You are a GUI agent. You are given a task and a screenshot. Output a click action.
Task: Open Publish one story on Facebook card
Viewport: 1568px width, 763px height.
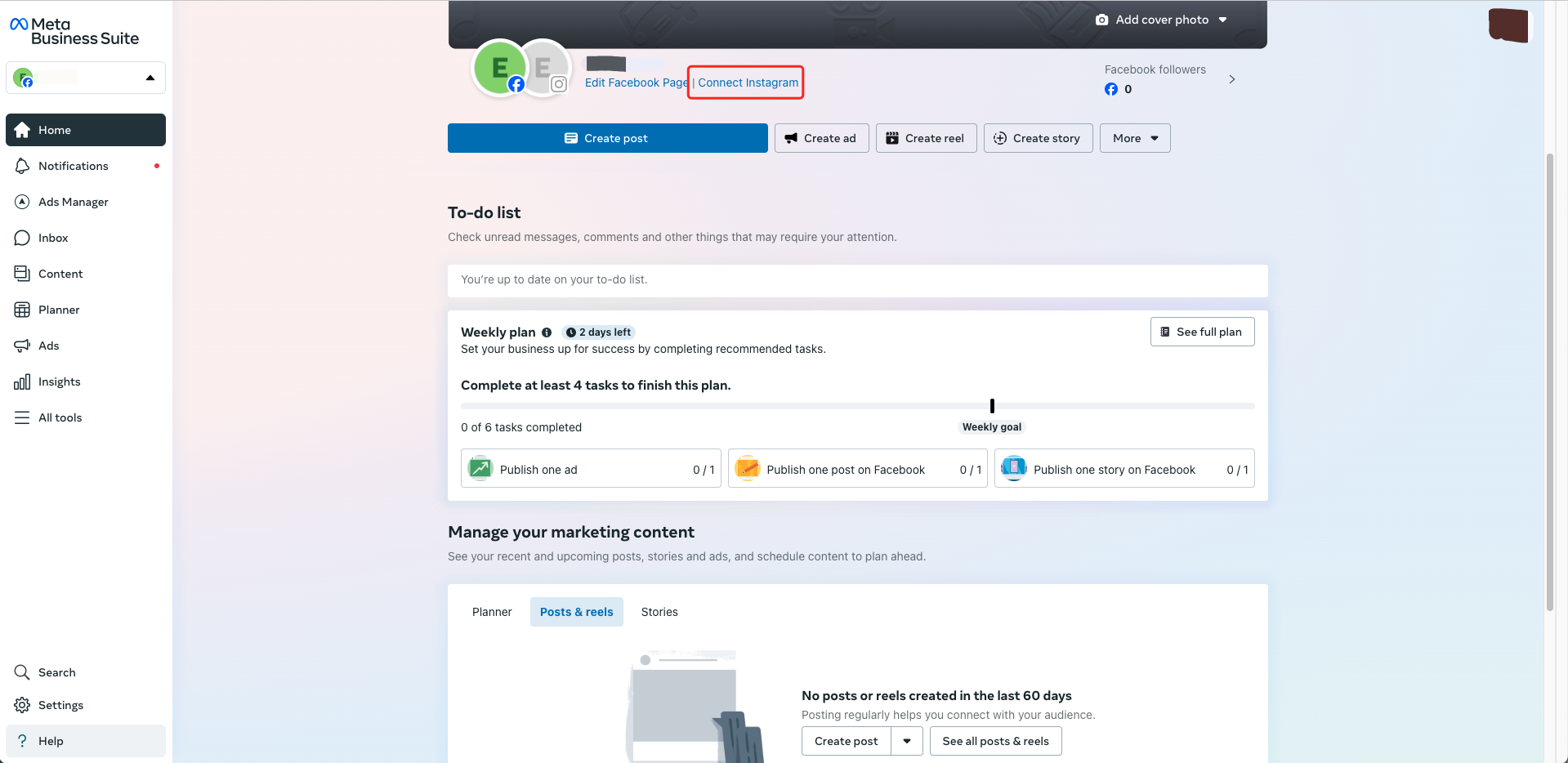pos(1124,468)
